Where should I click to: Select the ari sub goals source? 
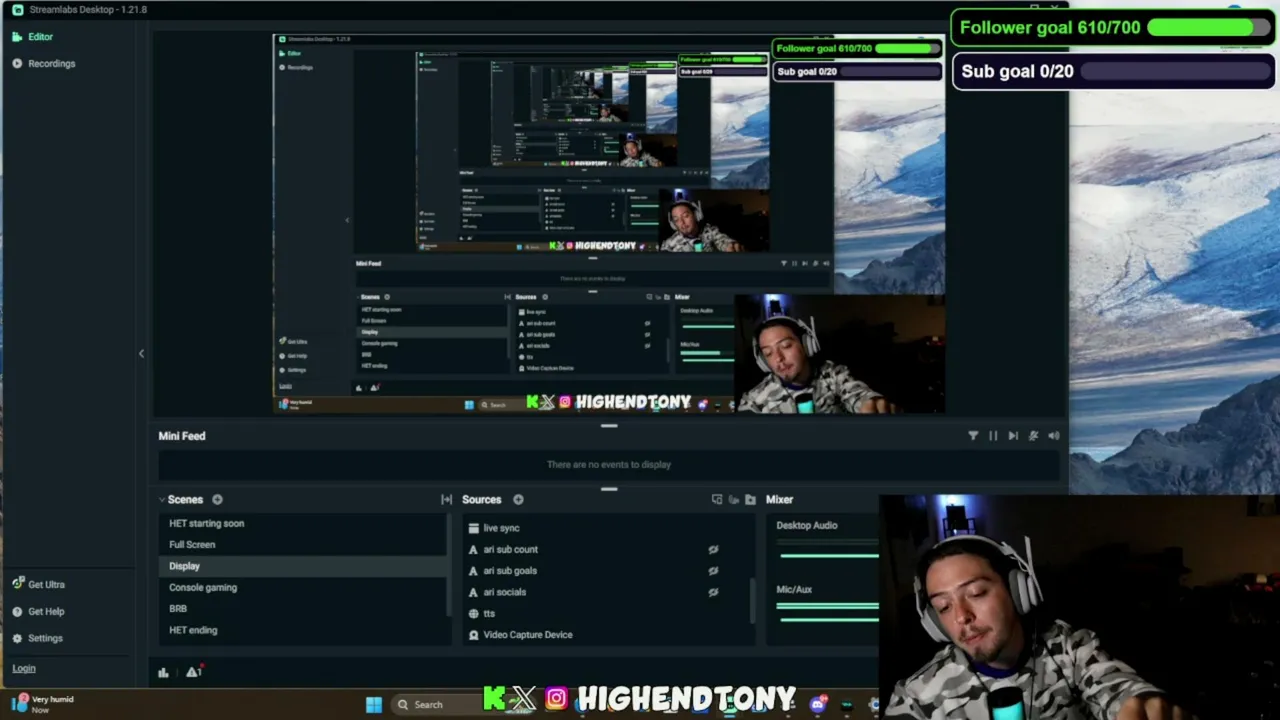605,571
